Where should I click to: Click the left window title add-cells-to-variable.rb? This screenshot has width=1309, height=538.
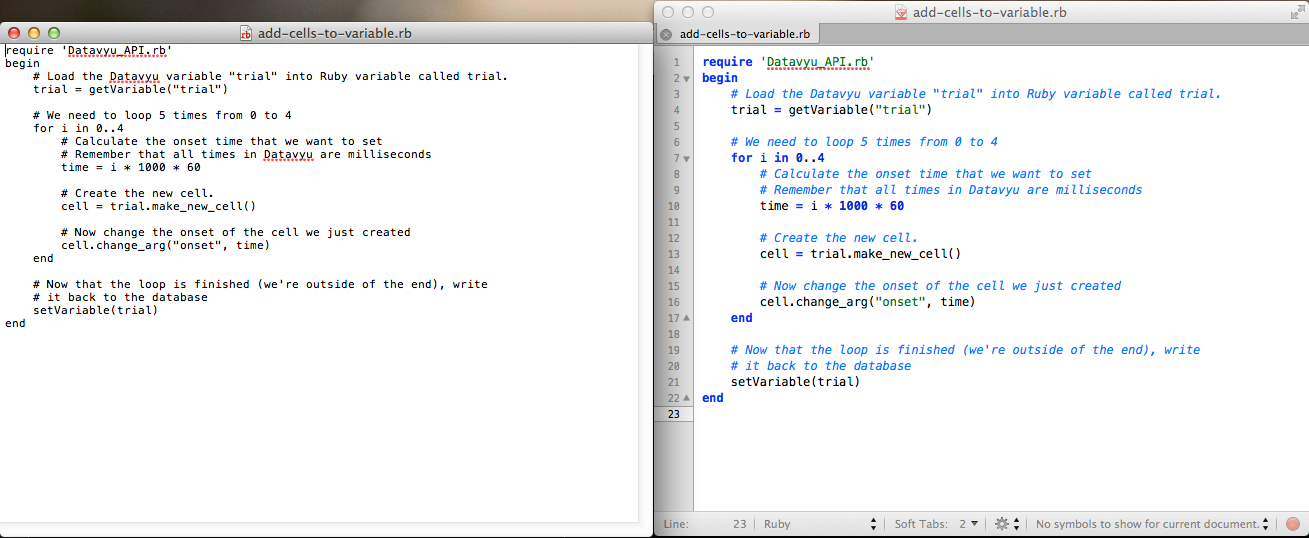(334, 33)
